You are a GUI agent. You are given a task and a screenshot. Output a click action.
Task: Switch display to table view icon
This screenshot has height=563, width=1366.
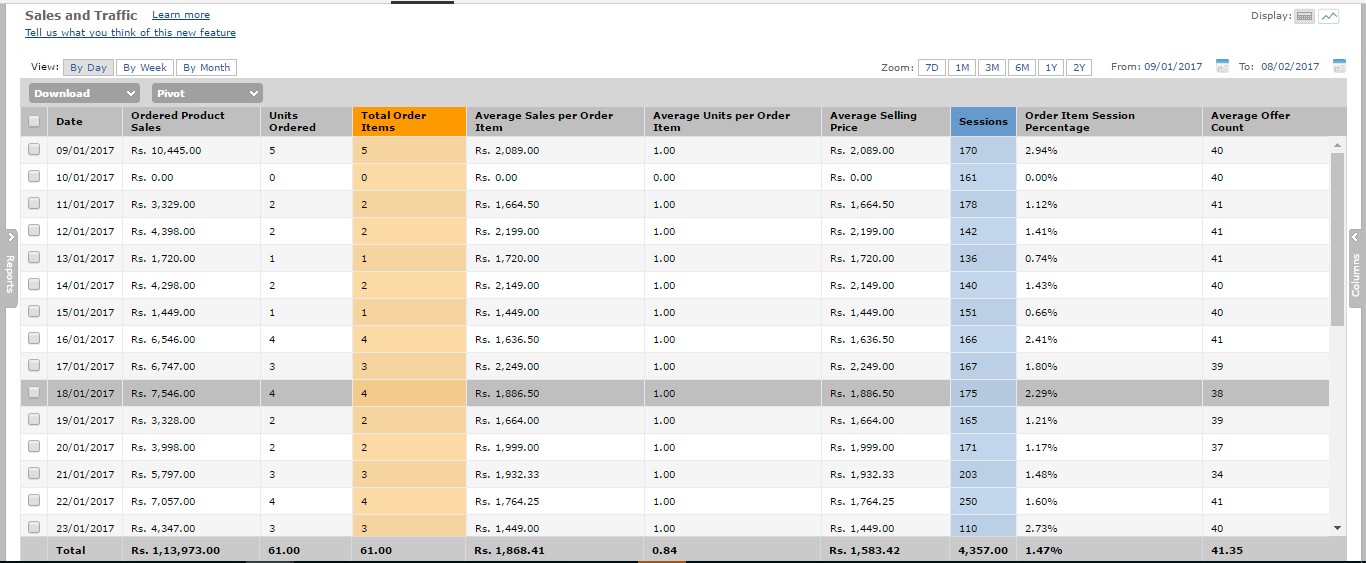1304,16
